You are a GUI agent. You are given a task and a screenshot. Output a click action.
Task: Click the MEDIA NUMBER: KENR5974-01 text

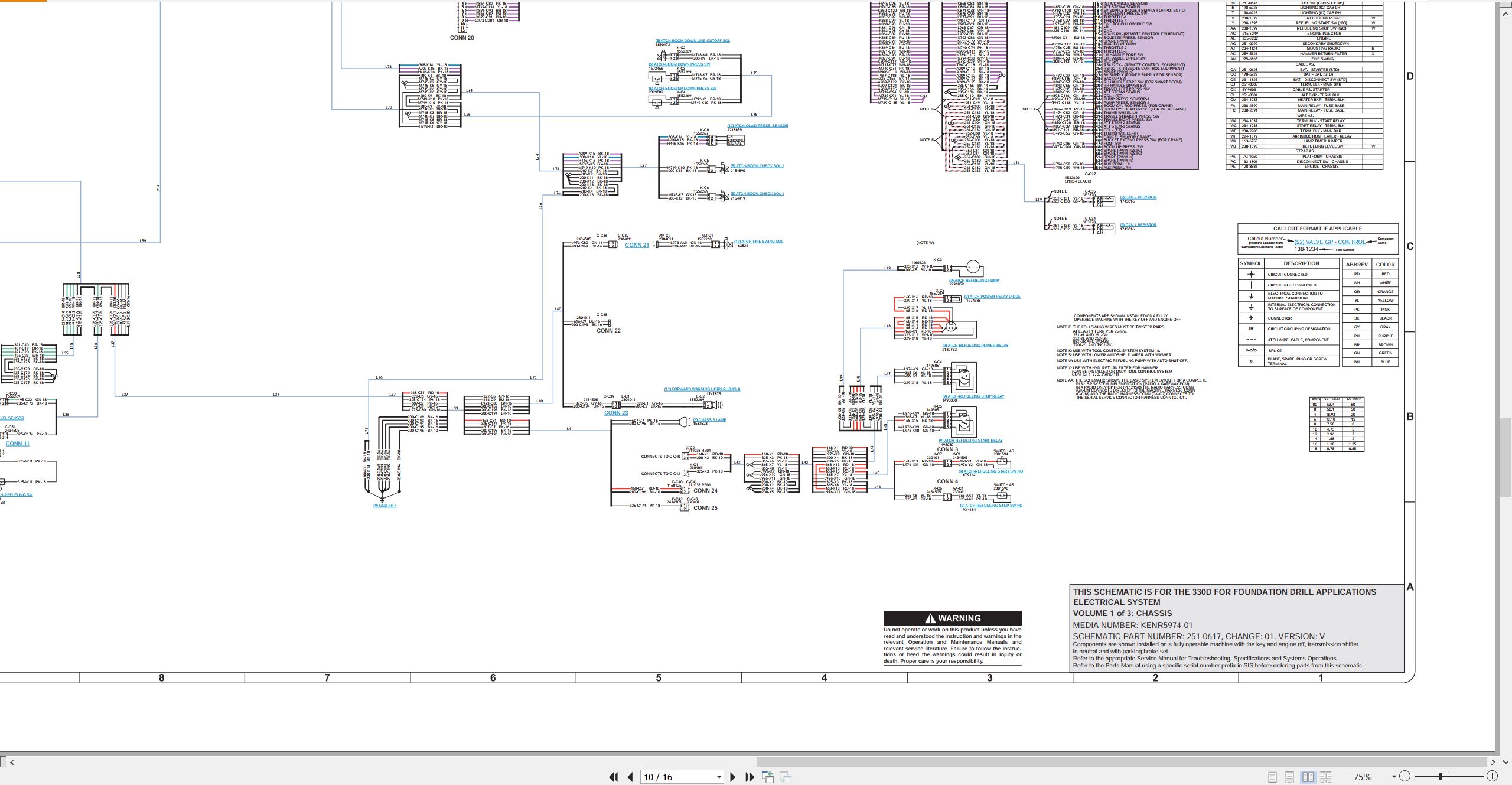click(x=1132, y=625)
